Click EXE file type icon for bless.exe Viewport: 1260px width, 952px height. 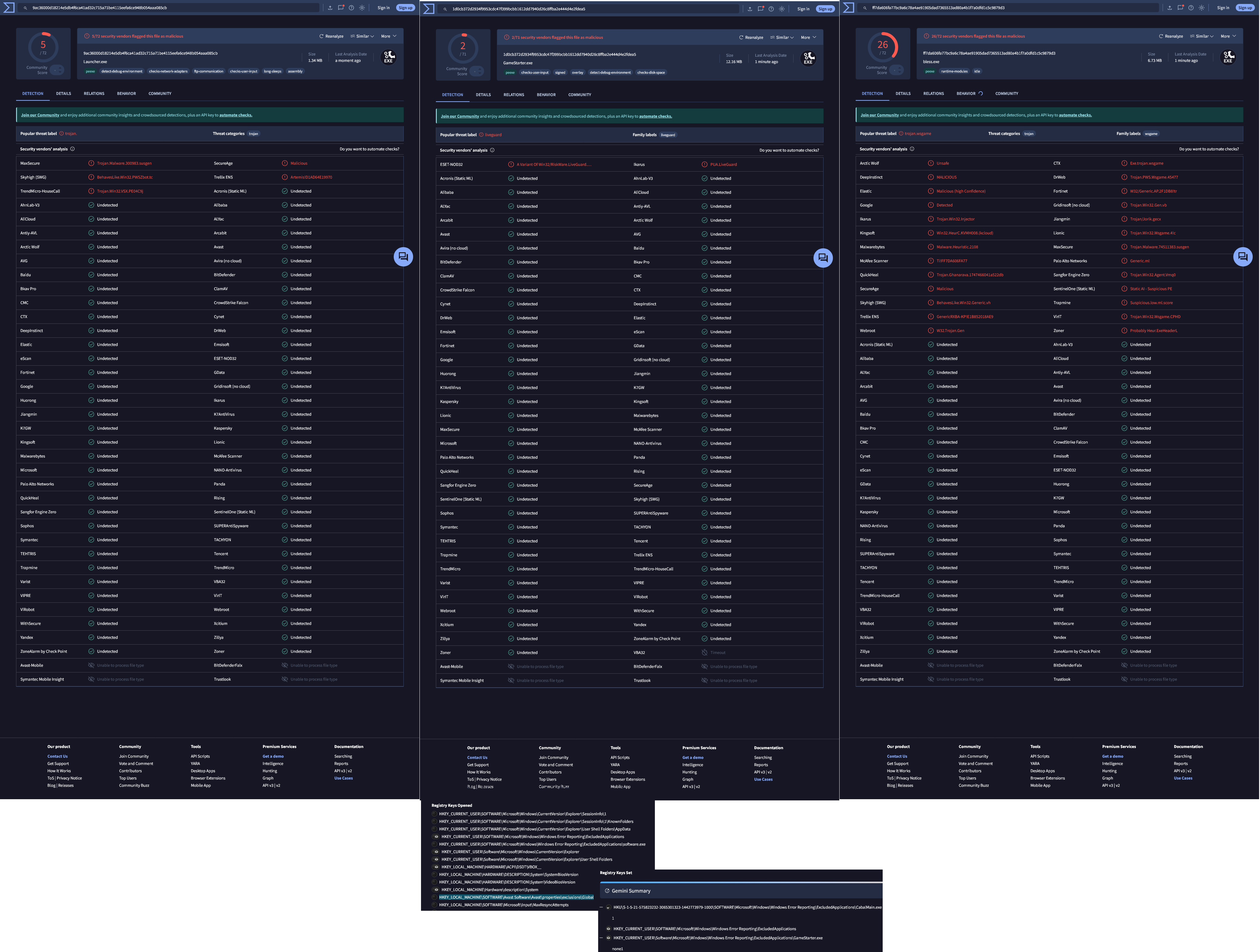click(x=1228, y=57)
